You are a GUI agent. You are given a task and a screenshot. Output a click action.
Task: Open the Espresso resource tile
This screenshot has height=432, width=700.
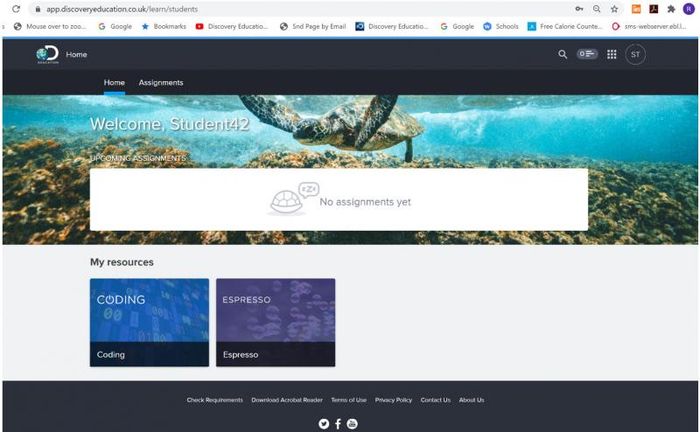[x=275, y=322]
